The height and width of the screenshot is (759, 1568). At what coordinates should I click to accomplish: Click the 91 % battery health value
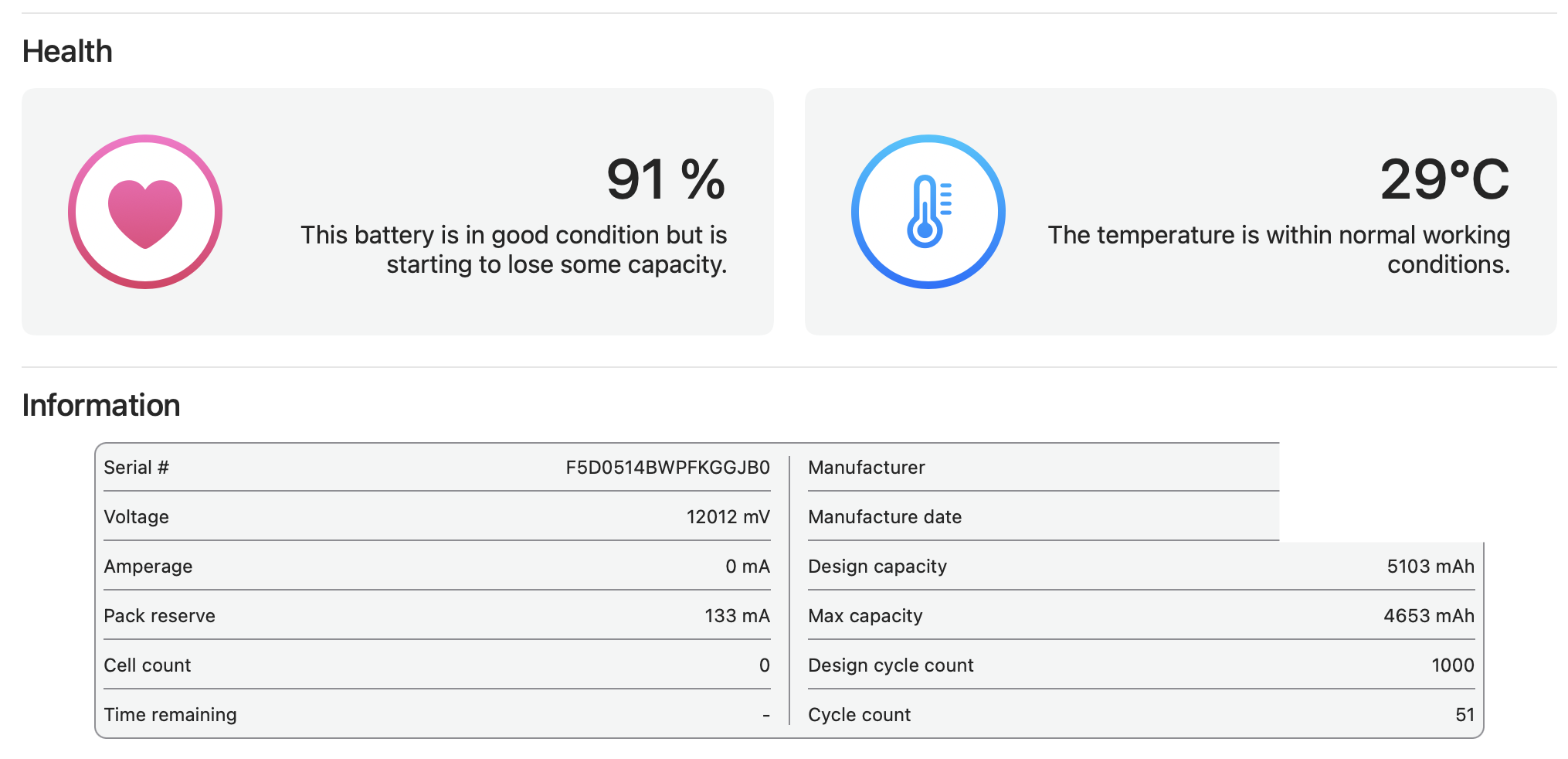tap(665, 179)
